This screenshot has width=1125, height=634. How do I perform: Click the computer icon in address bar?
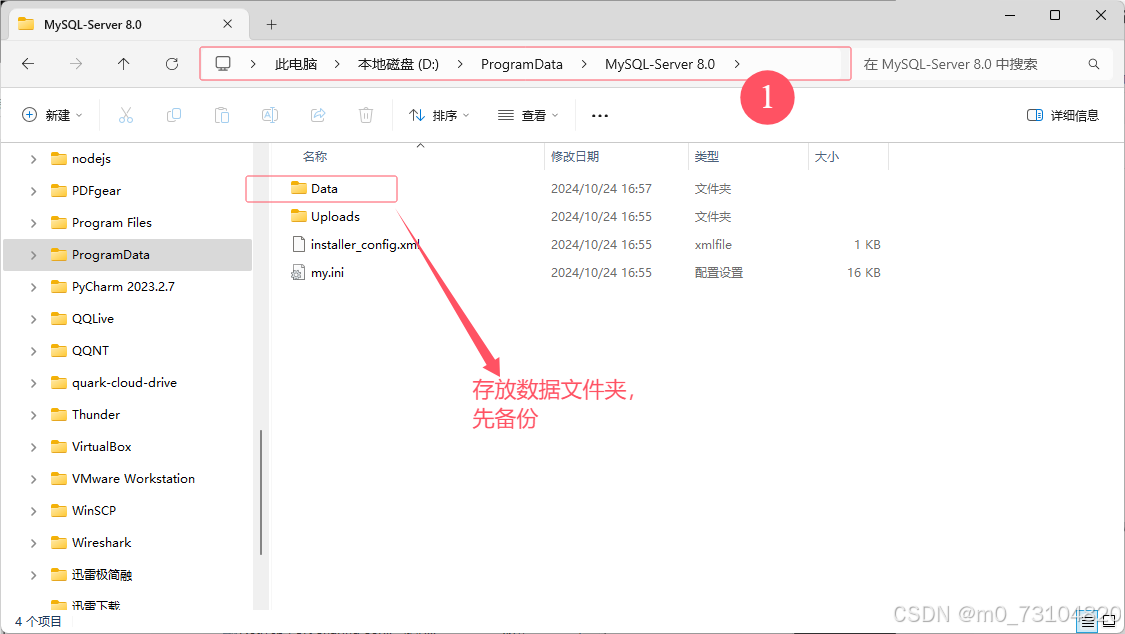click(x=223, y=64)
